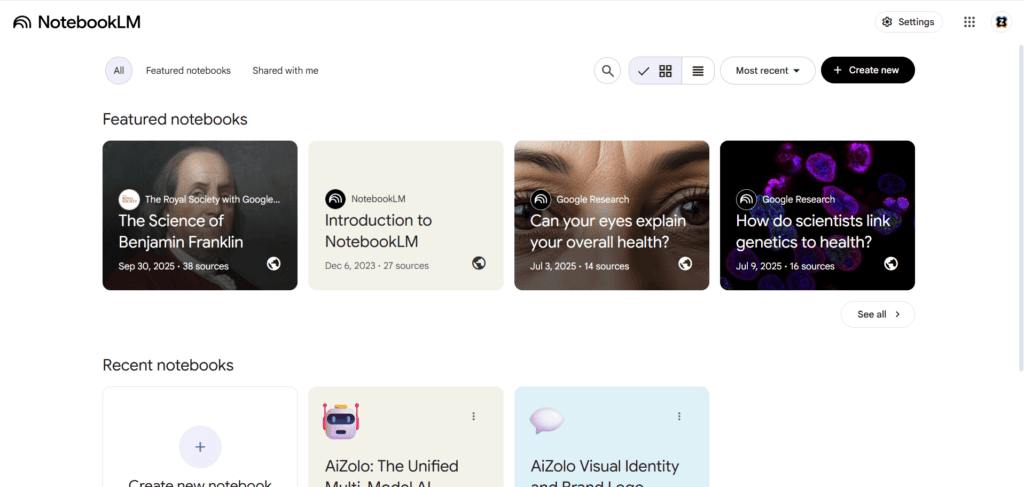Click globe icon on Benjamin Franklin card
Image resolution: width=1024 pixels, height=487 pixels.
tap(274, 264)
